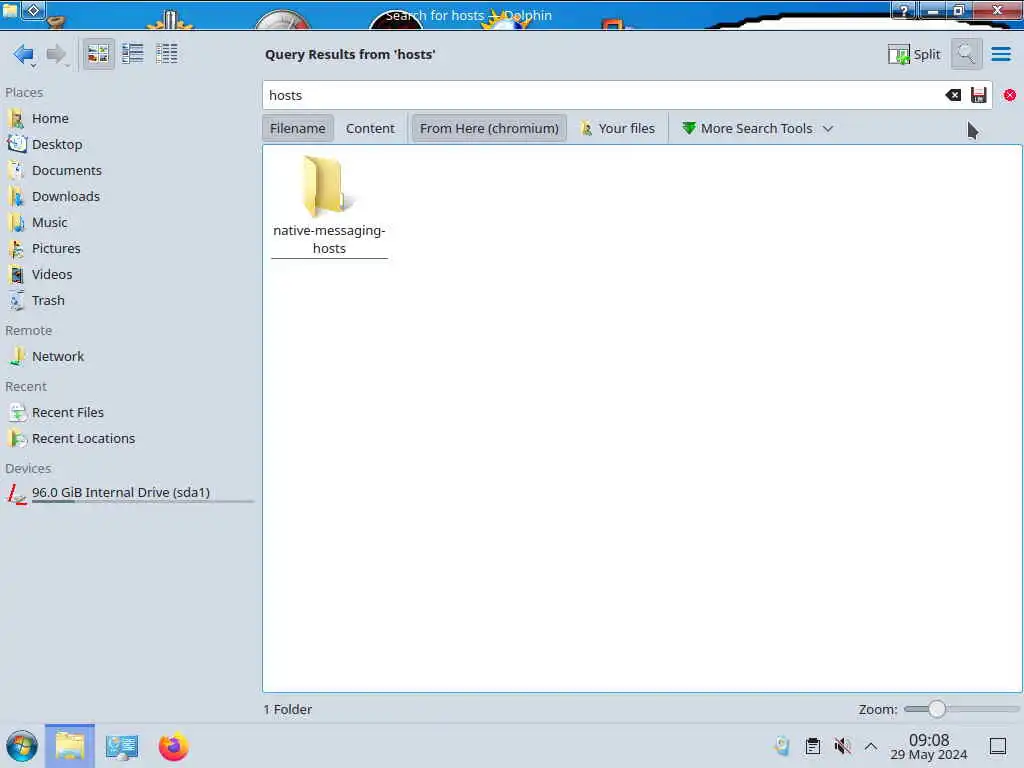
Task: Open Recent Files entry
Action: 67,413
